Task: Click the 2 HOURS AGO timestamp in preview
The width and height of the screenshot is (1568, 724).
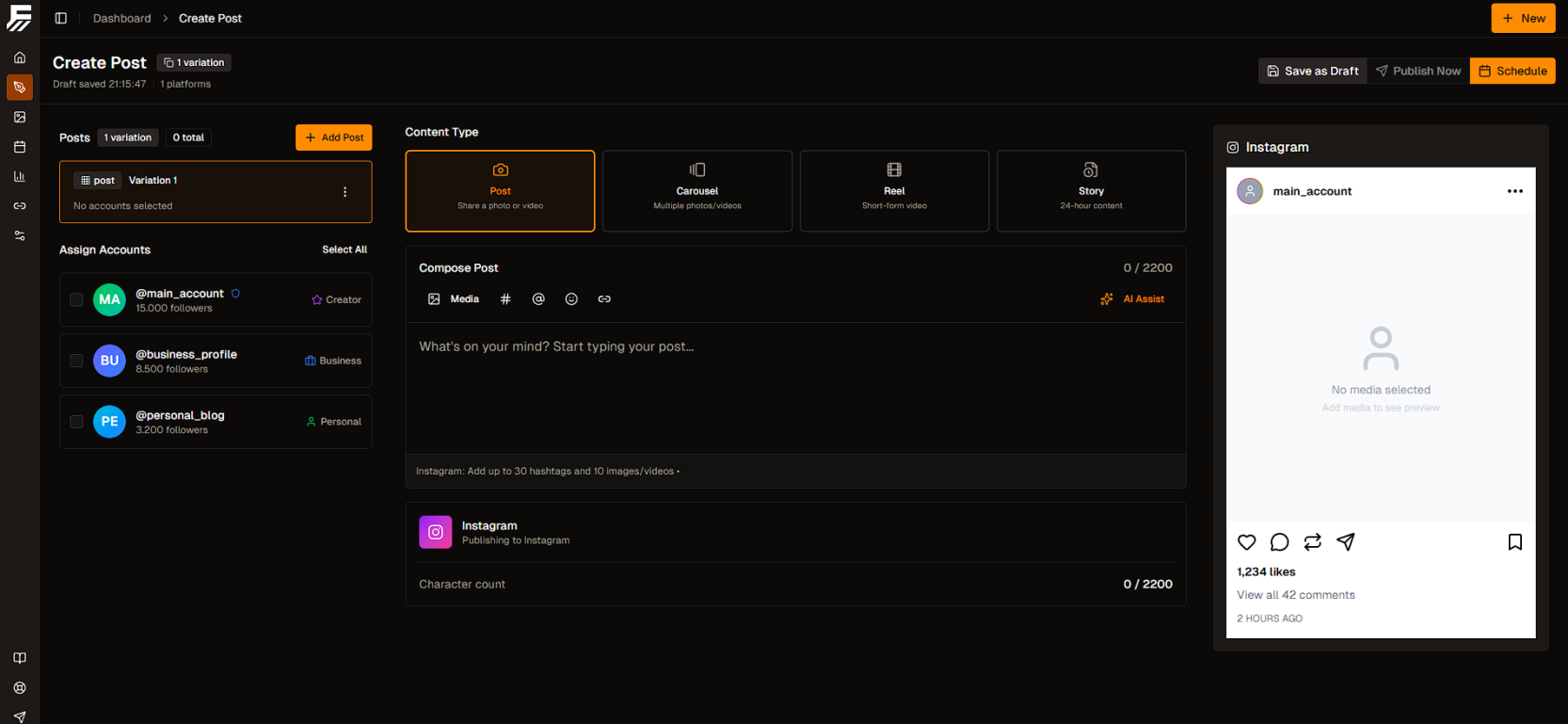Action: click(1270, 619)
